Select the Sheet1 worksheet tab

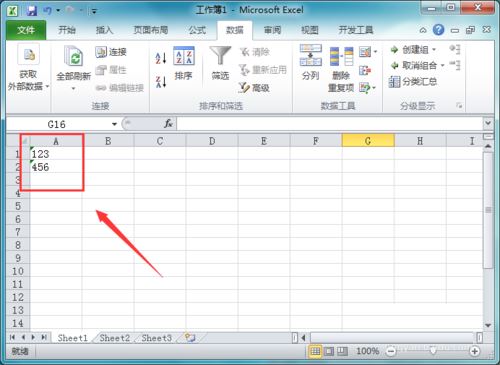click(72, 338)
